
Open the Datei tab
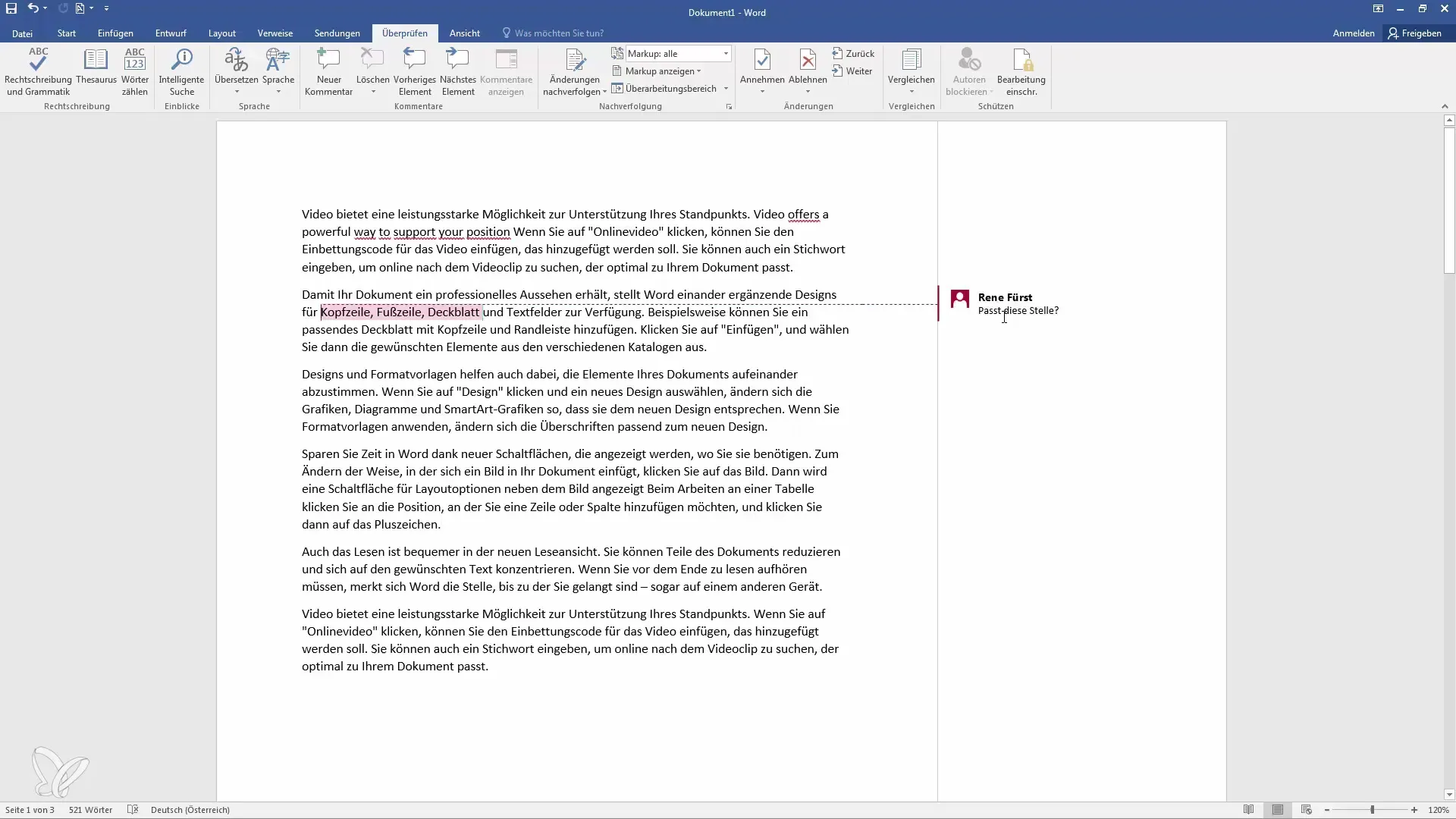tap(22, 33)
